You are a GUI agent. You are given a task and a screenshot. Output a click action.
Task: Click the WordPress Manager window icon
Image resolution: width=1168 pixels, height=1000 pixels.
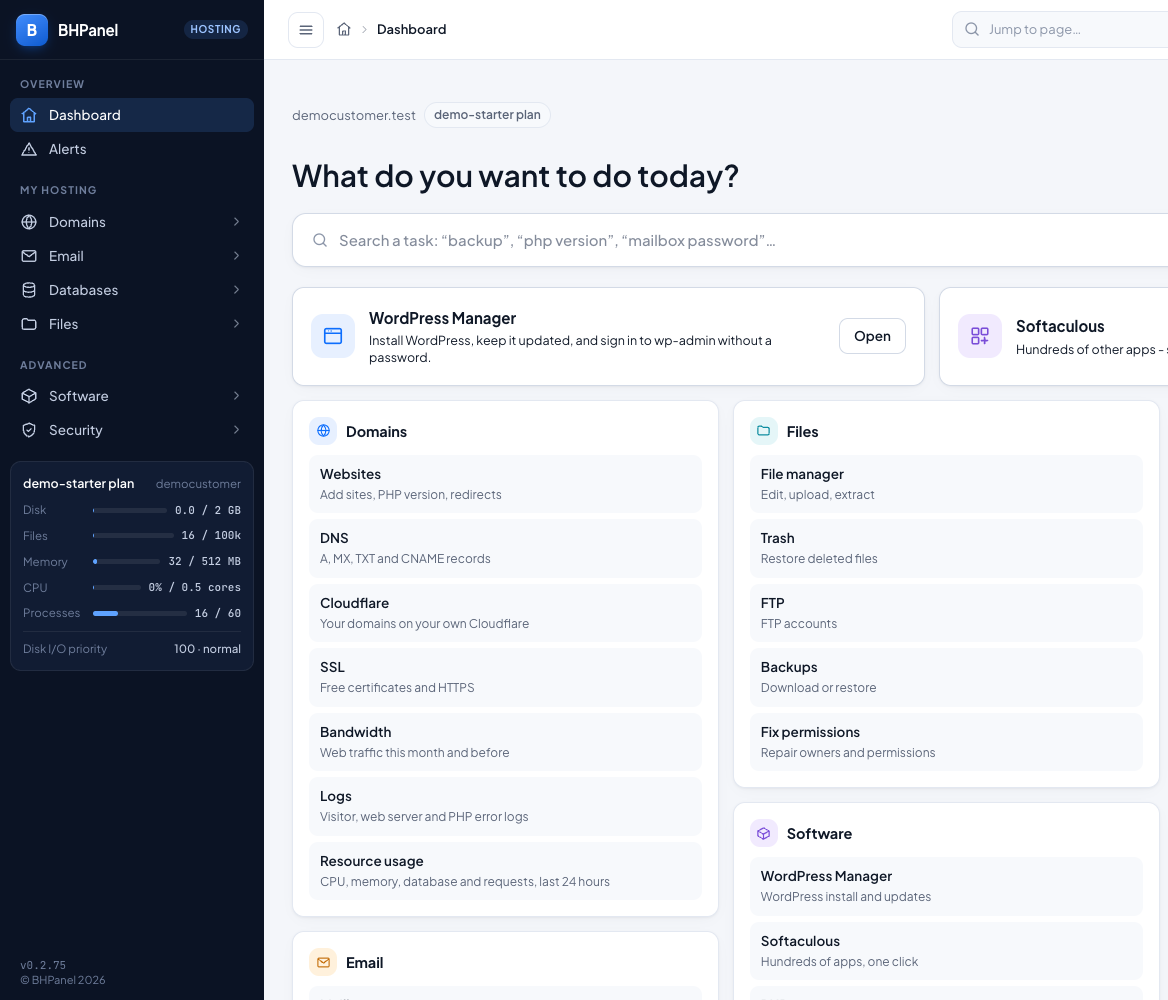[x=333, y=336]
